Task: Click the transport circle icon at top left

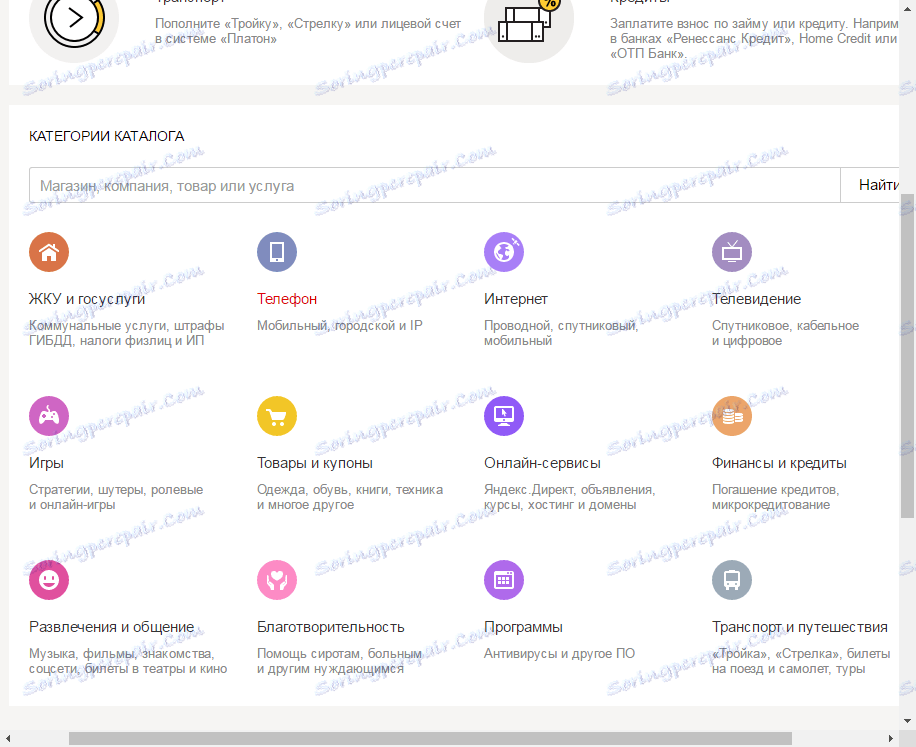Action: (74, 23)
